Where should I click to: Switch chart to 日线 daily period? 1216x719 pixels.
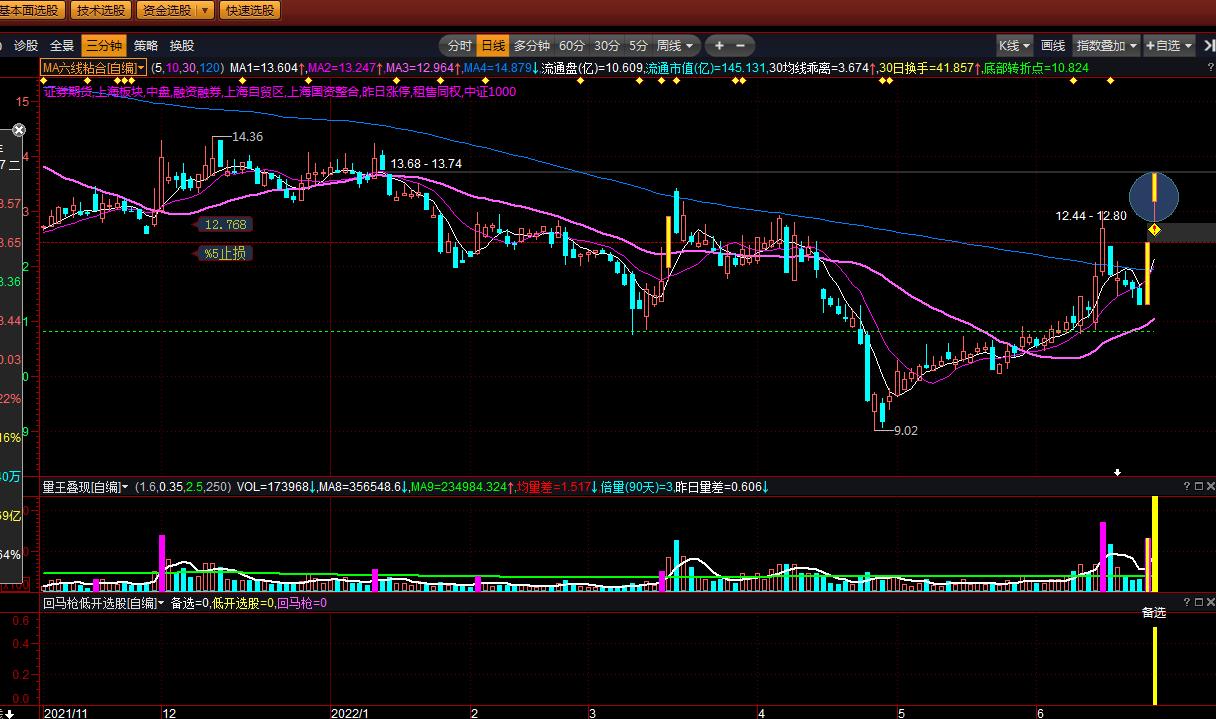pyautogui.click(x=493, y=46)
